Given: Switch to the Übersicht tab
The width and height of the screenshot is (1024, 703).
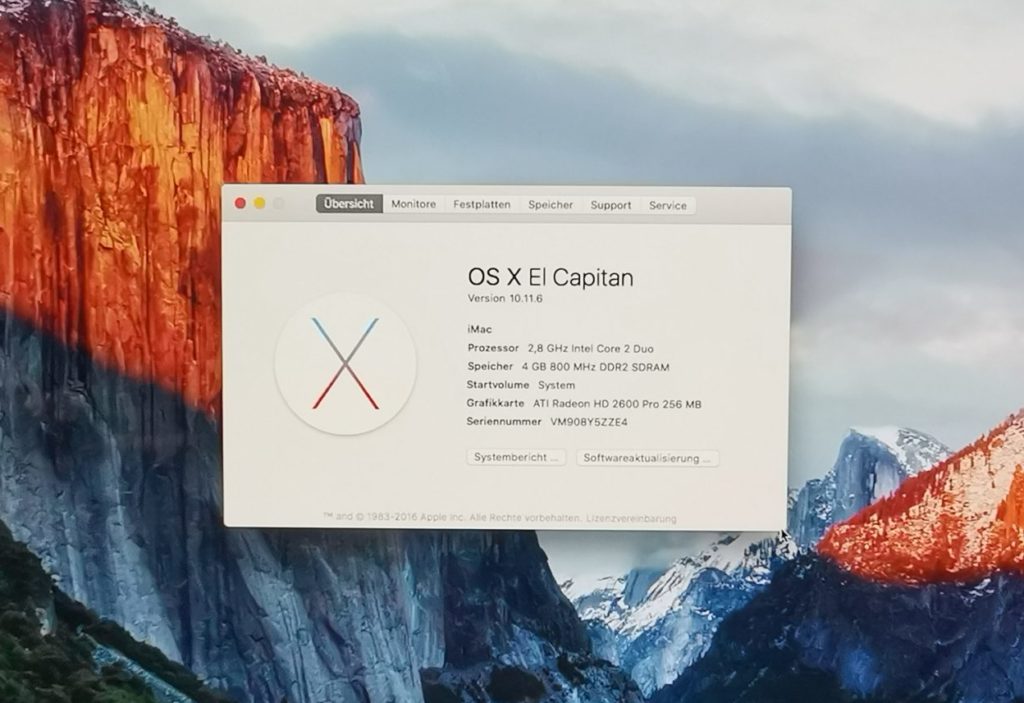Looking at the screenshot, I should pyautogui.click(x=349, y=204).
